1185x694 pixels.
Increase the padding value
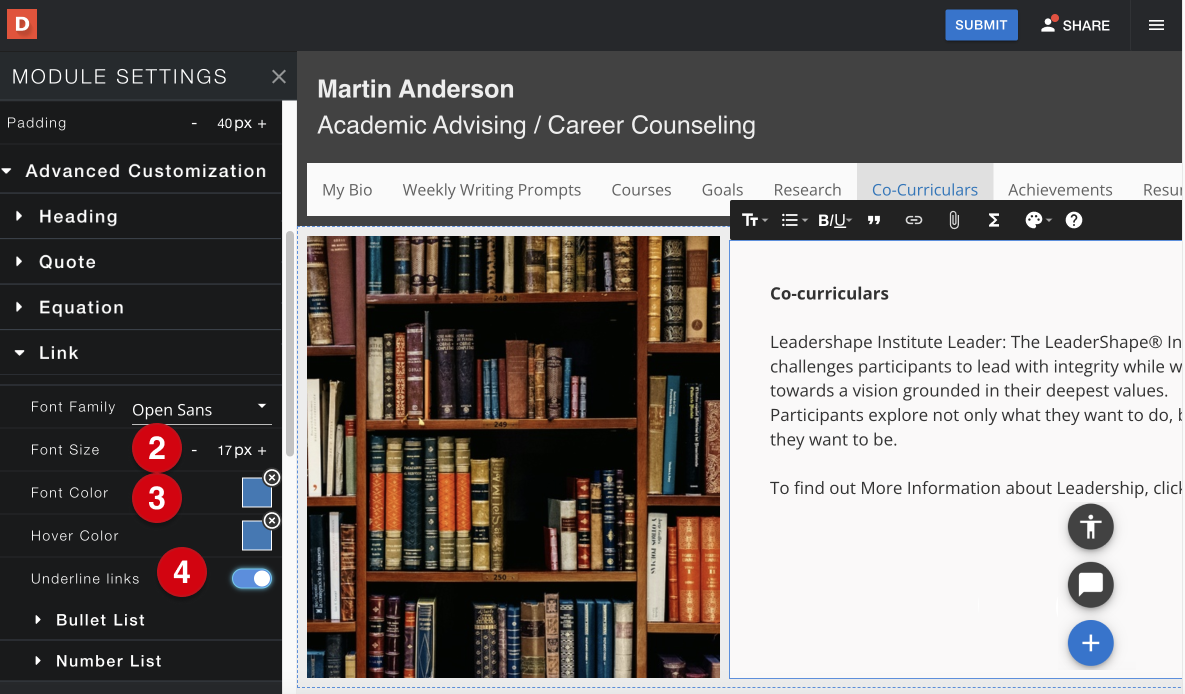[262, 123]
